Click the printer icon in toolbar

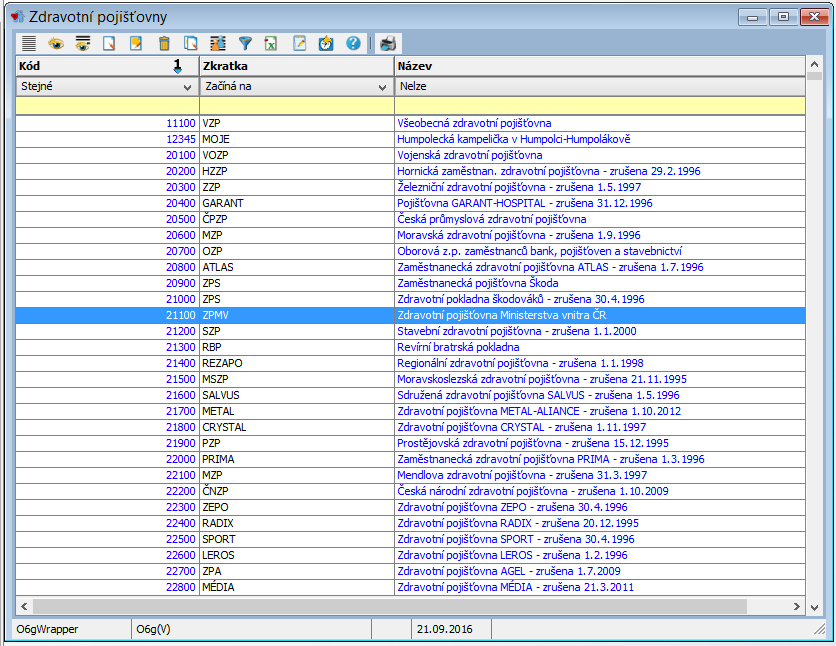(x=388, y=43)
